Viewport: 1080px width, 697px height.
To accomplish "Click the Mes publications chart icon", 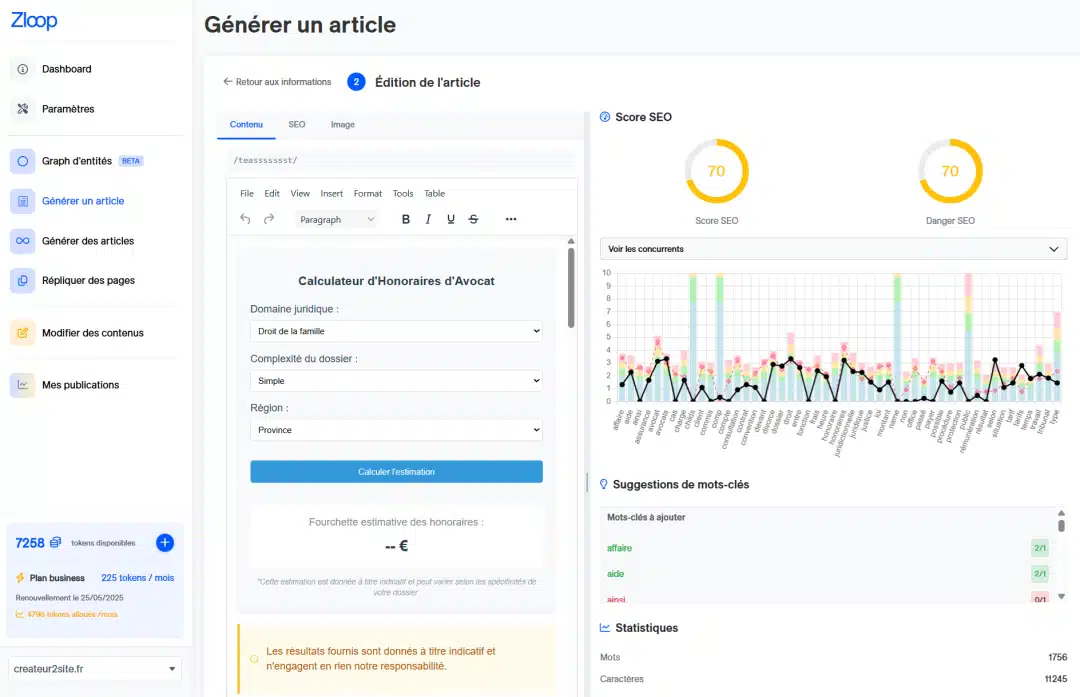I will [23, 385].
